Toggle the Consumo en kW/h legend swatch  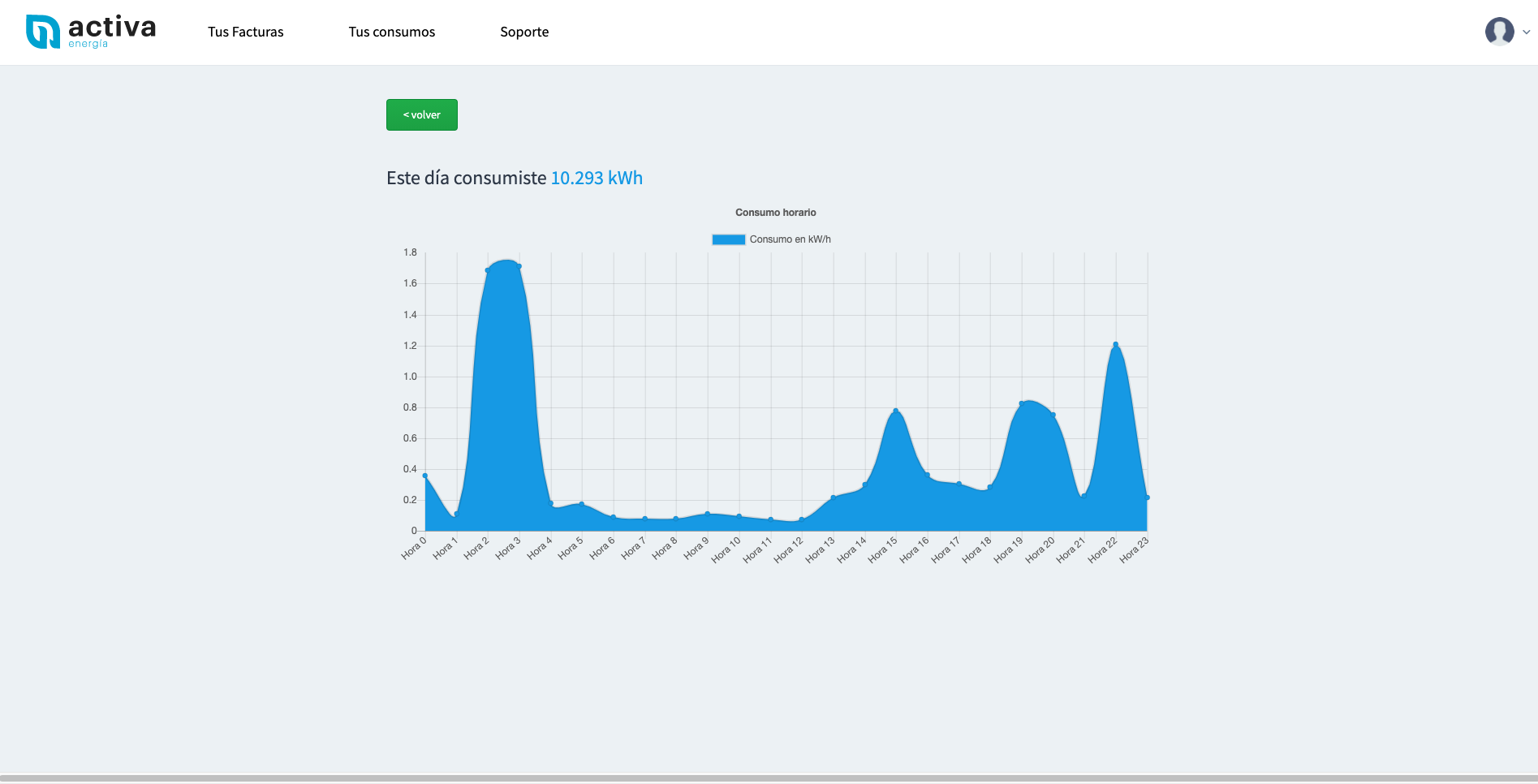[x=728, y=239]
